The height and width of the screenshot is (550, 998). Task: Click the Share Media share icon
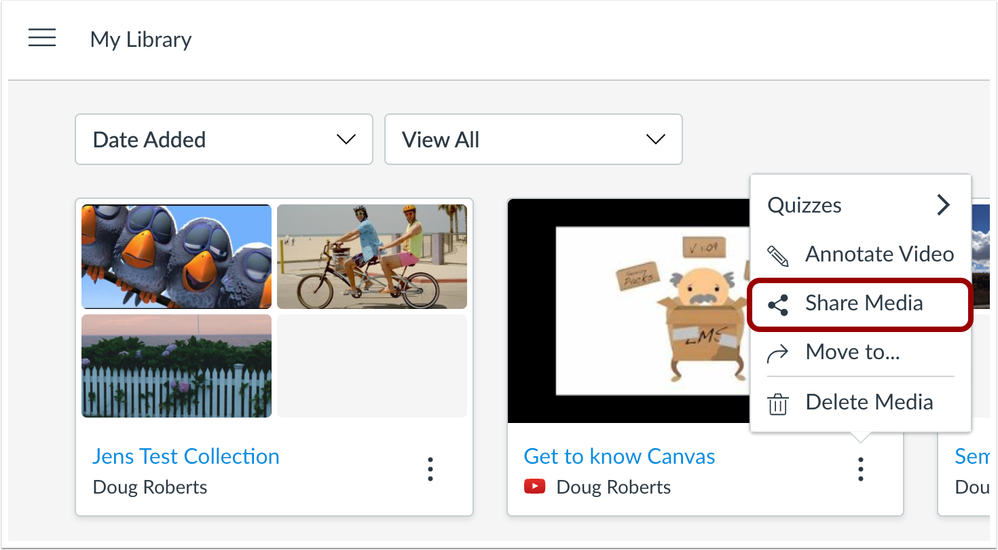(x=778, y=304)
